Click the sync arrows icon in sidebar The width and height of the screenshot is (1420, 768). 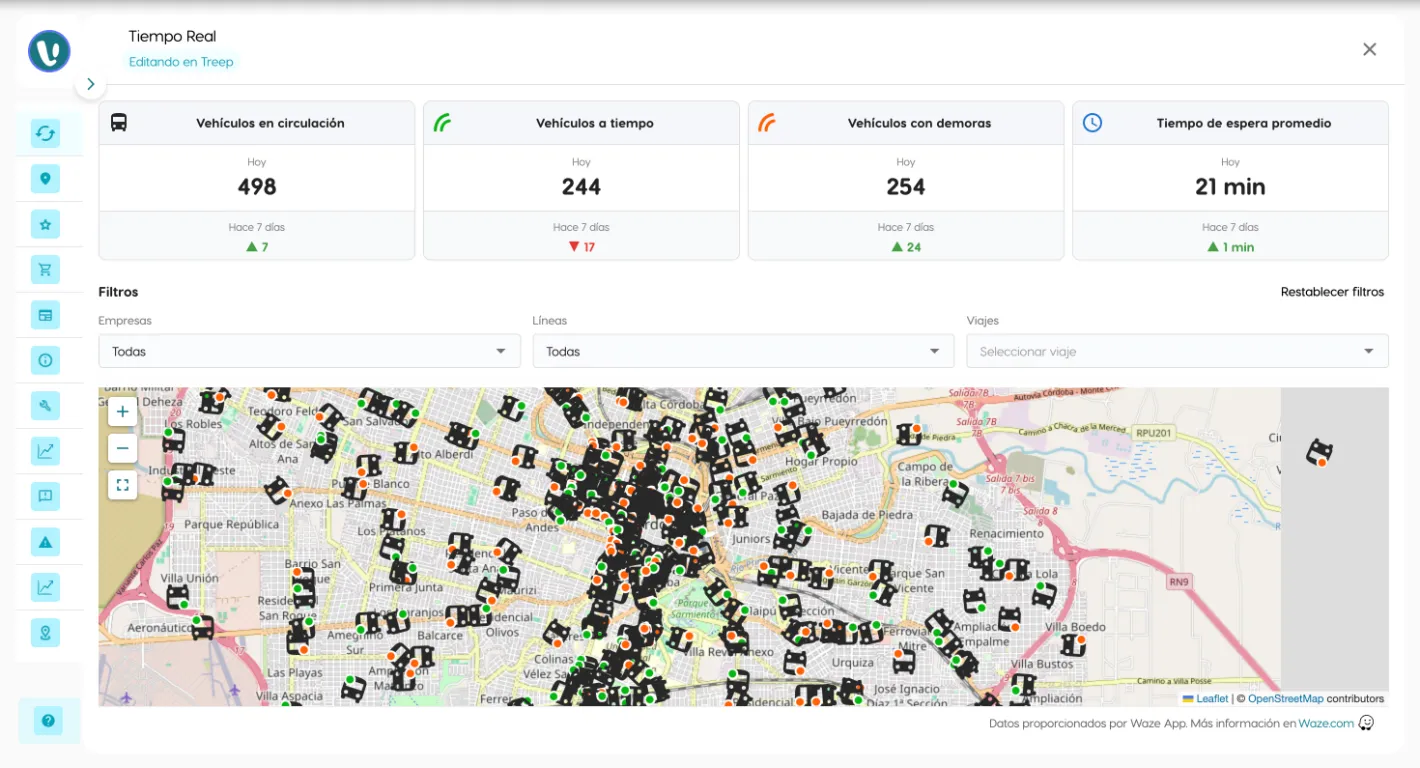[x=45, y=133]
